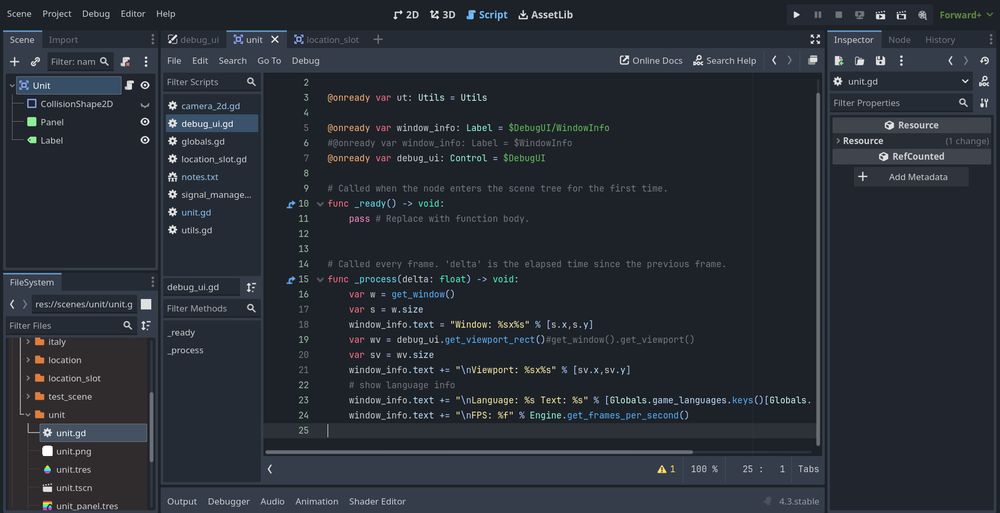Fold the _ready function at line 10
The image size is (1000, 513).
320,204
